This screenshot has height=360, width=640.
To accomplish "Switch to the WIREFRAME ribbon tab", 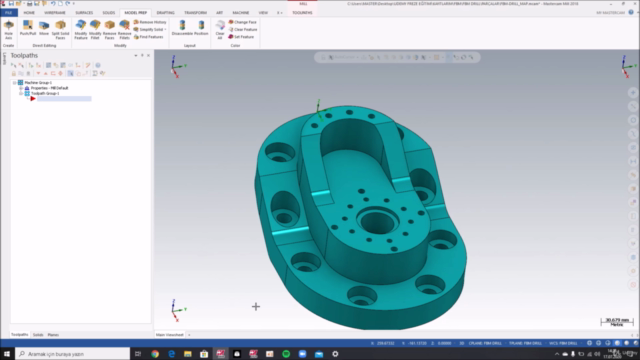I will 55,13.
